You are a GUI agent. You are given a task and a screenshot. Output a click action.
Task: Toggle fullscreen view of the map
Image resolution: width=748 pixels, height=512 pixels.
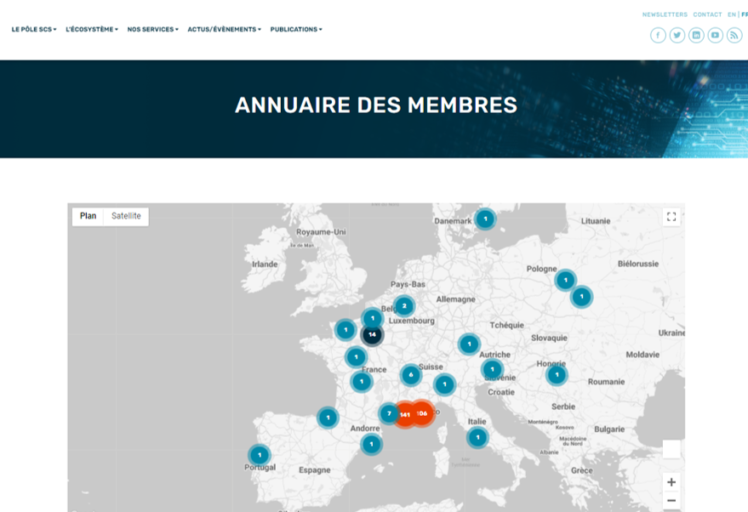point(671,217)
